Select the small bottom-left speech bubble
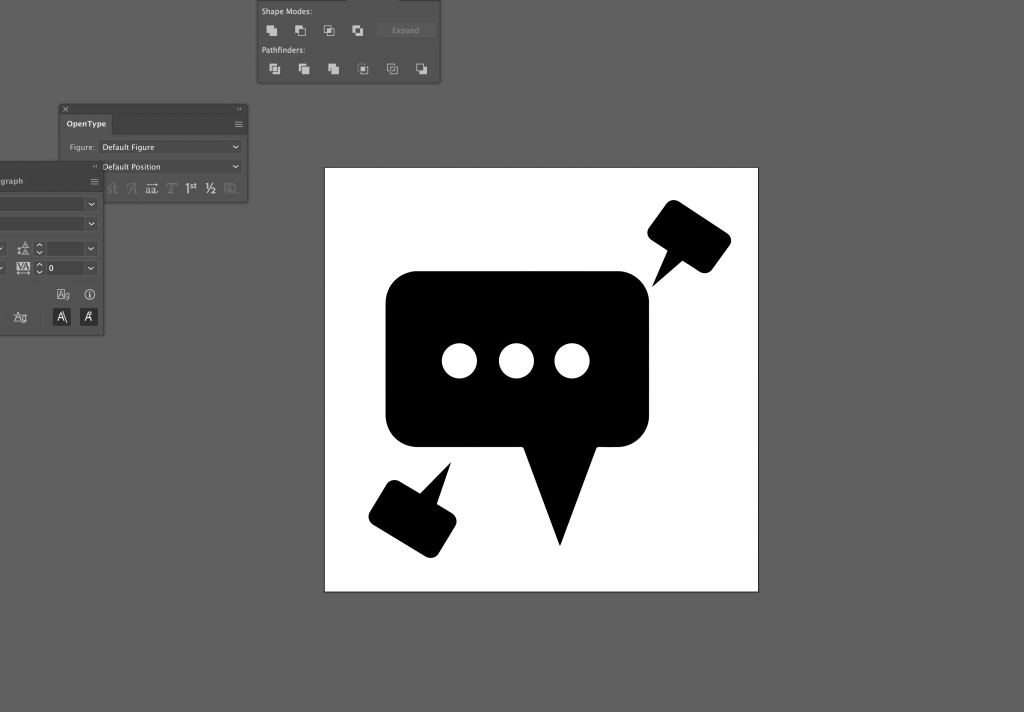Image resolution: width=1024 pixels, height=712 pixels. (x=413, y=519)
